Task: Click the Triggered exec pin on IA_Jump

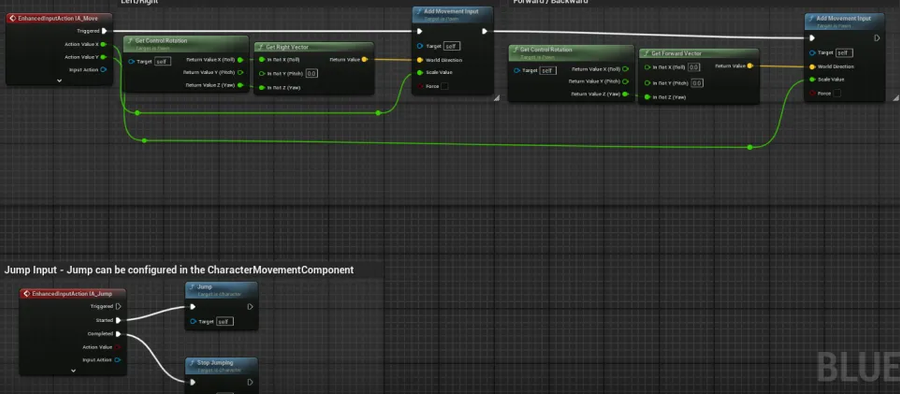Action: [x=118, y=307]
